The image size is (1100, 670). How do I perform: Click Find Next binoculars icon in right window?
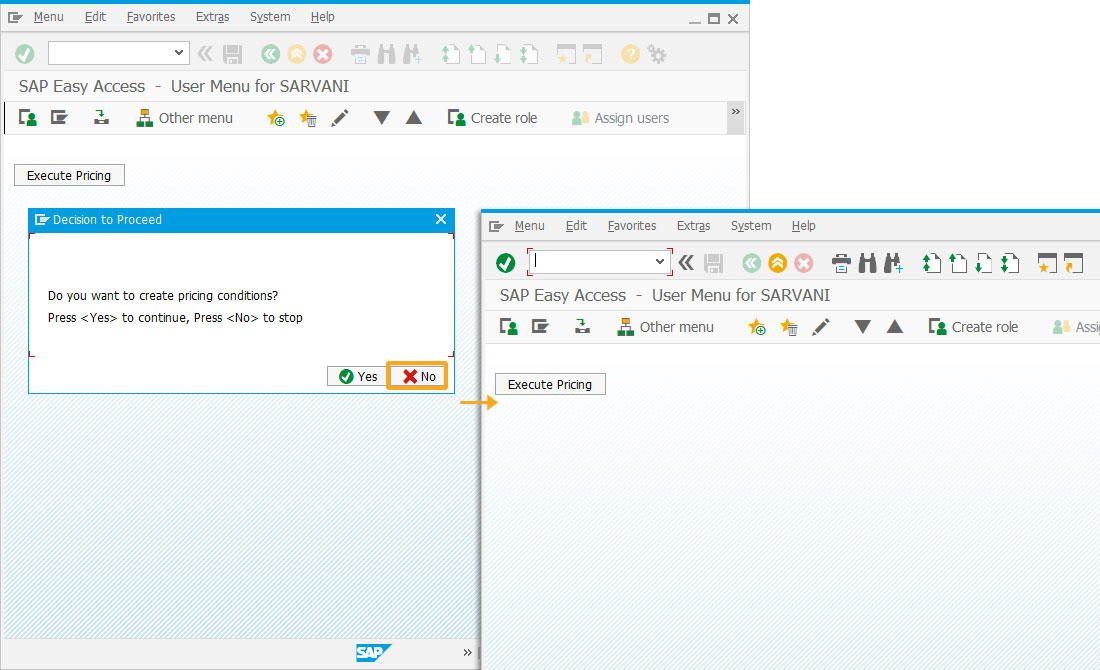coord(894,263)
